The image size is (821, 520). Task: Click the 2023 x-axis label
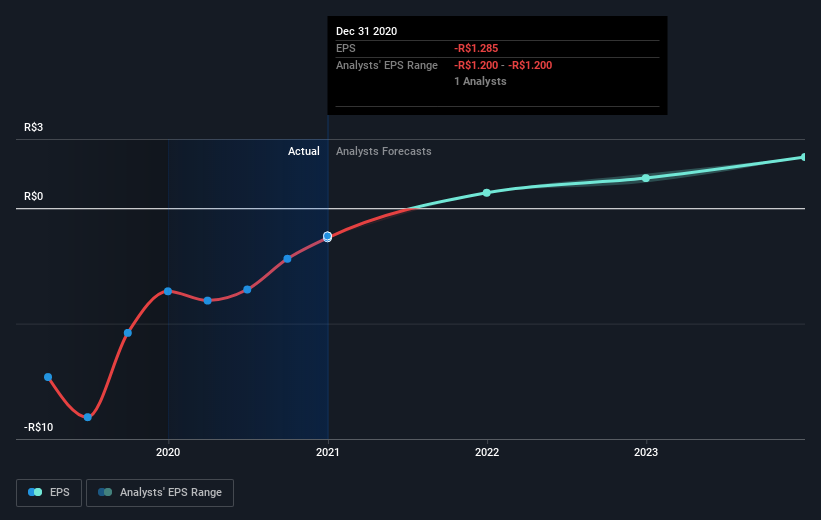(x=646, y=452)
